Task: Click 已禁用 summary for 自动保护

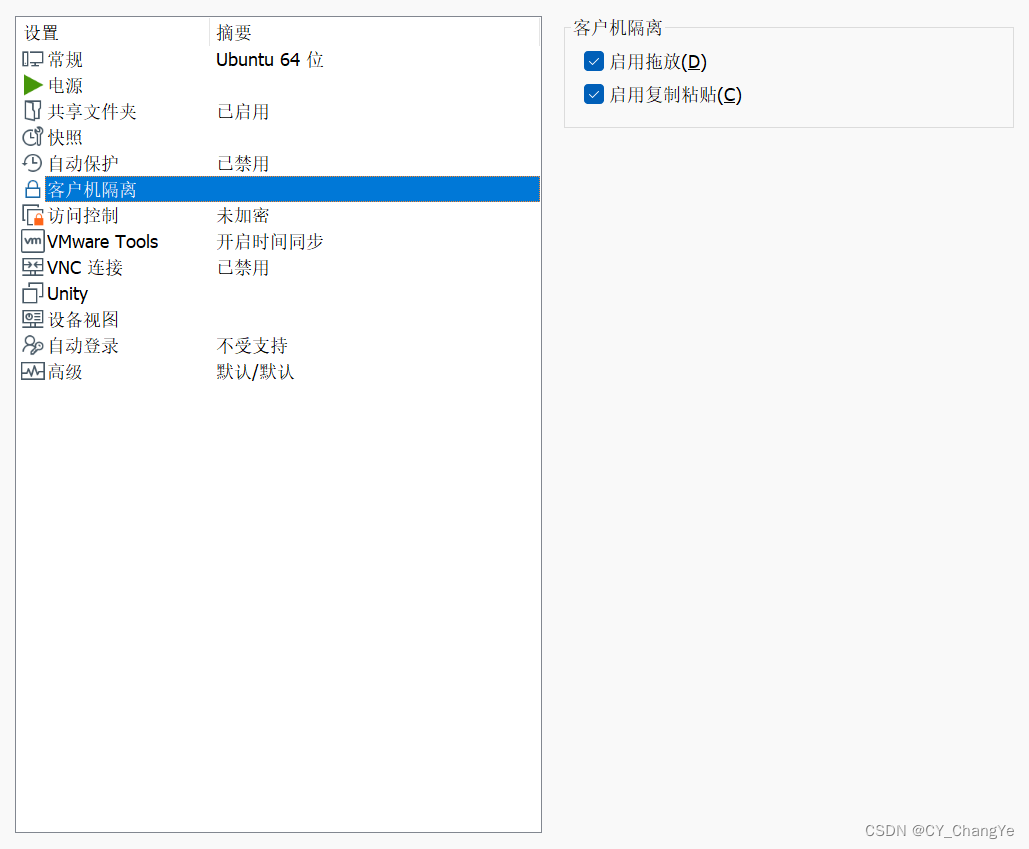Action: click(x=243, y=163)
